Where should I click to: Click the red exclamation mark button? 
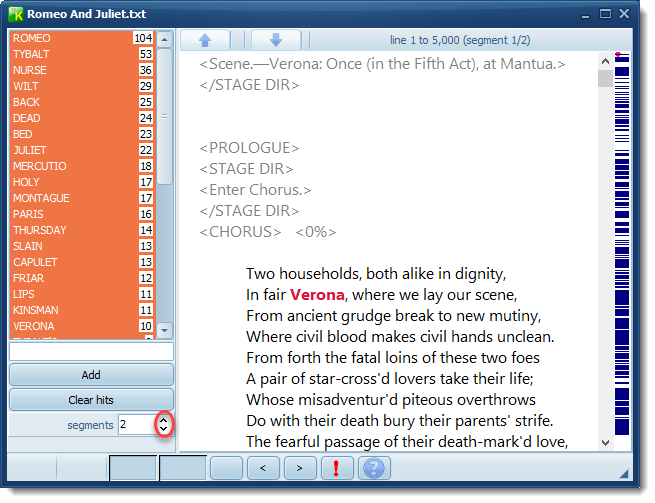(x=337, y=468)
